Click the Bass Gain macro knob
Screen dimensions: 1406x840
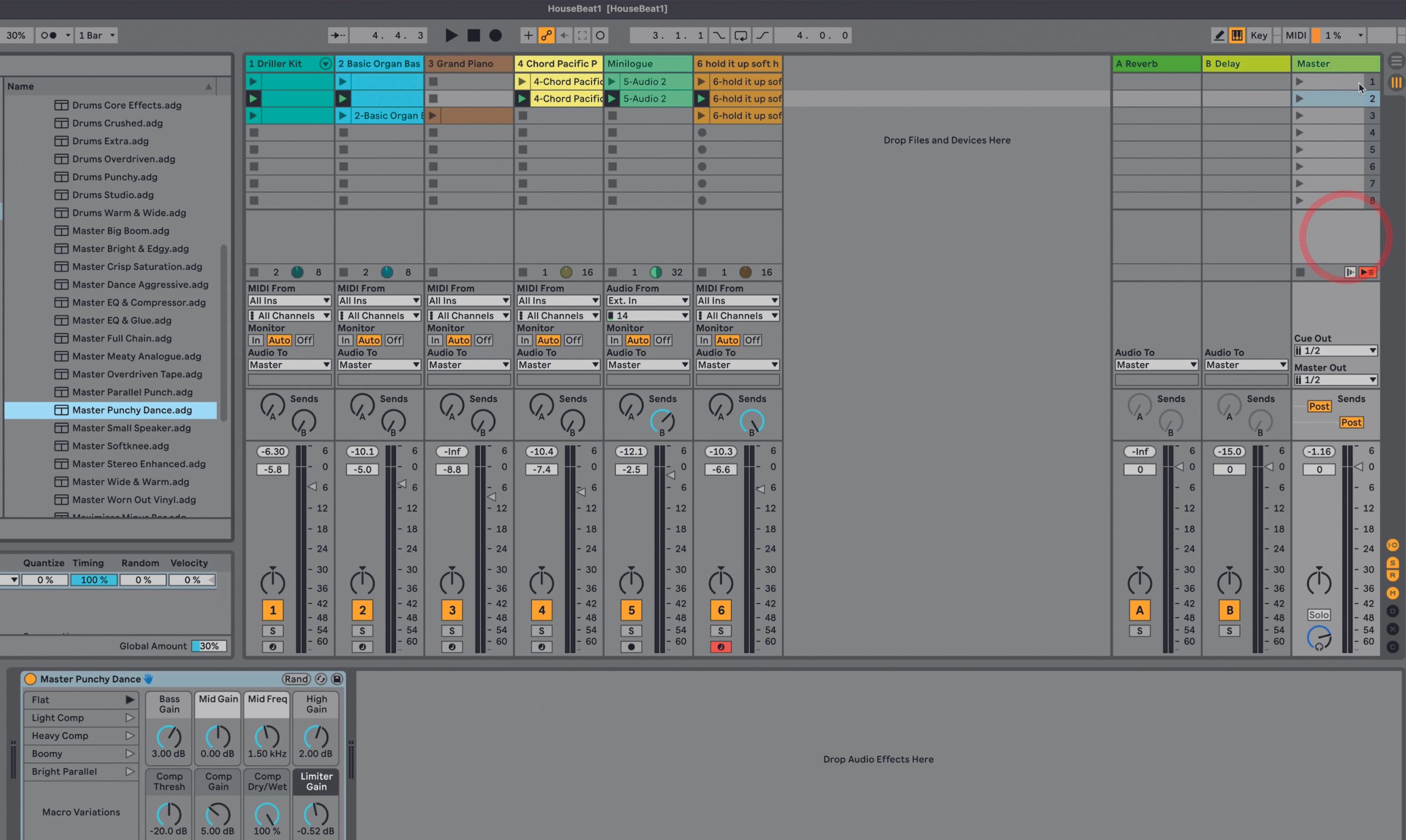coord(169,736)
